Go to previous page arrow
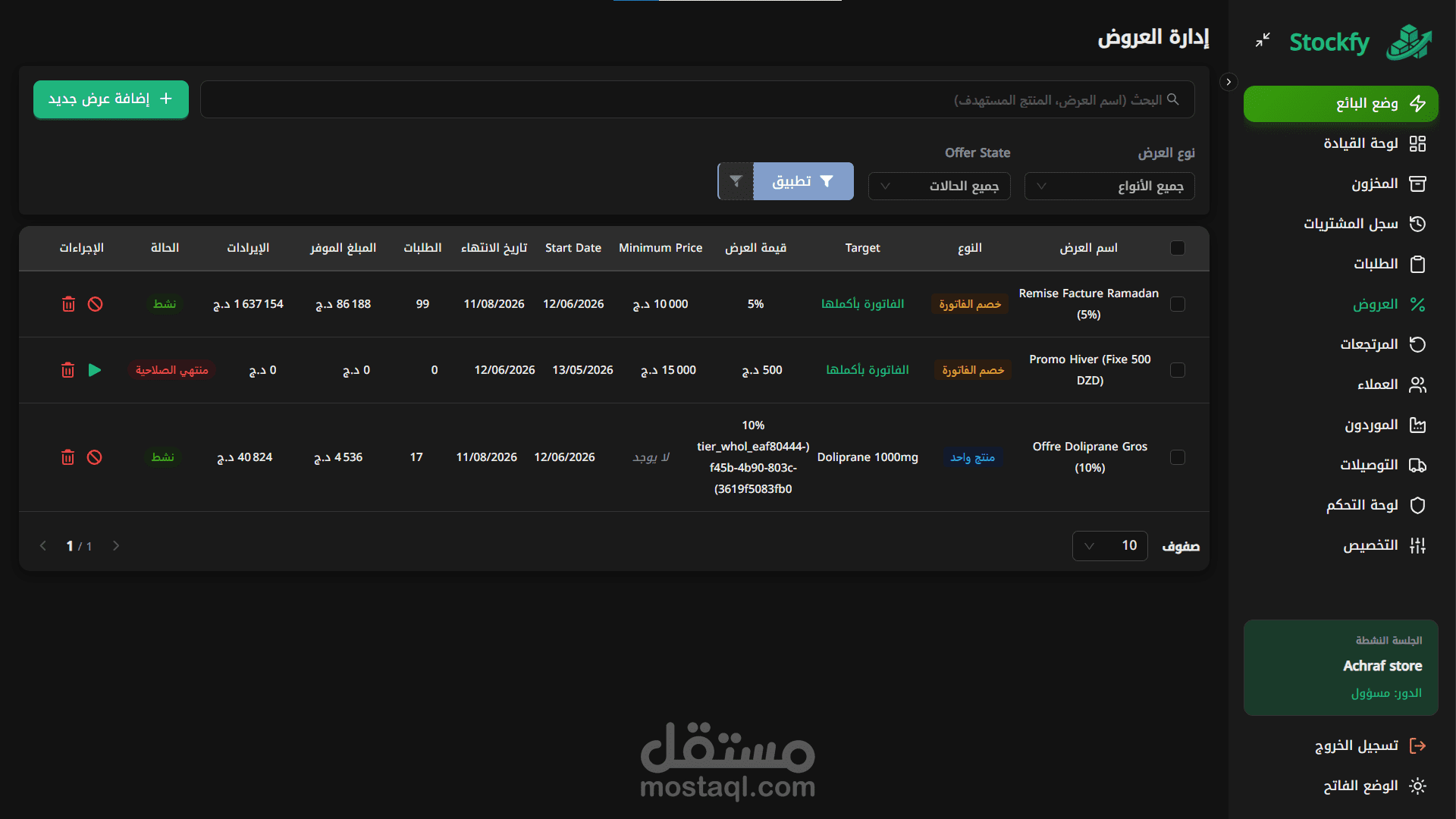The height and width of the screenshot is (819, 1456). point(43,546)
